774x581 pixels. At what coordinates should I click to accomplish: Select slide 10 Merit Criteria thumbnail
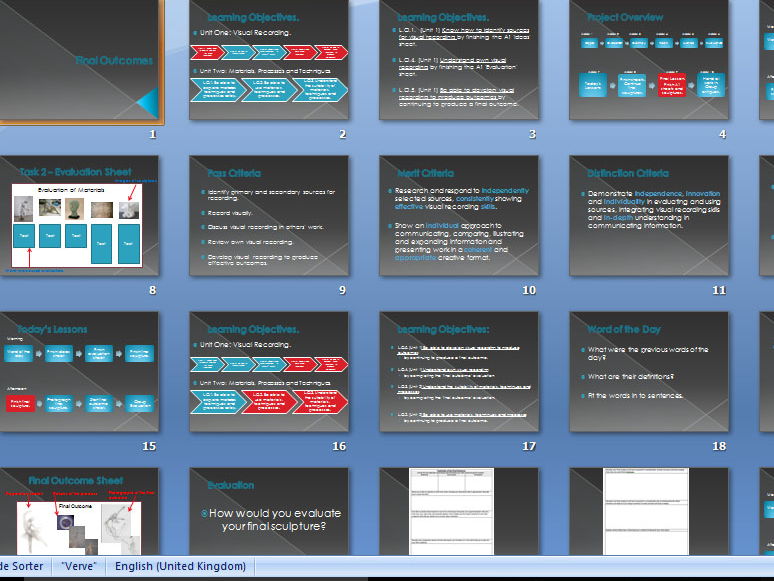click(459, 215)
